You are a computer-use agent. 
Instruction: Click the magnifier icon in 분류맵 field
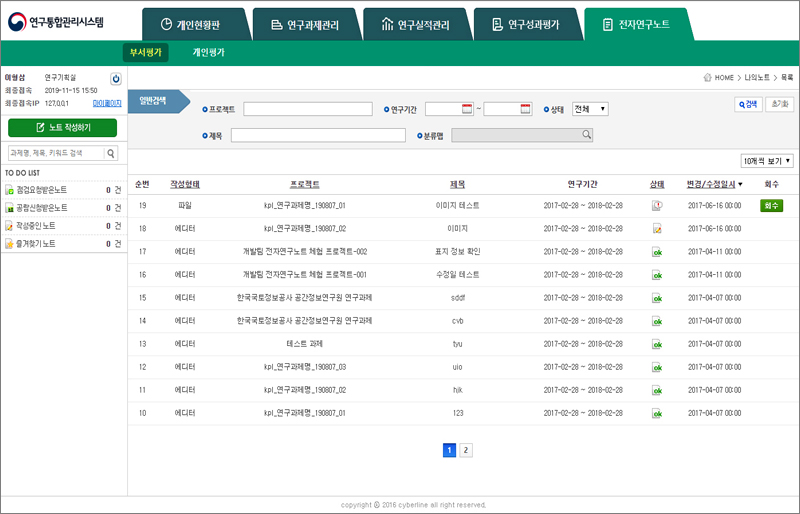[x=587, y=135]
